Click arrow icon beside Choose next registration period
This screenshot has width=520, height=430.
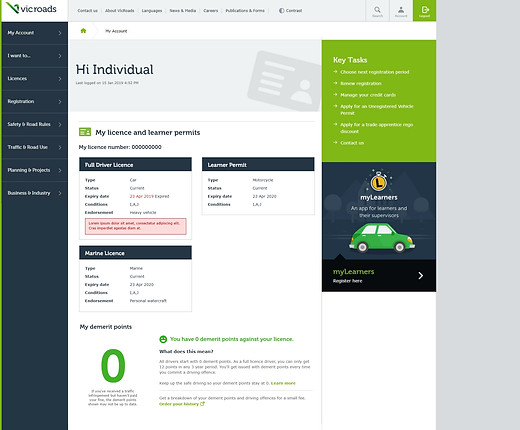[335, 72]
